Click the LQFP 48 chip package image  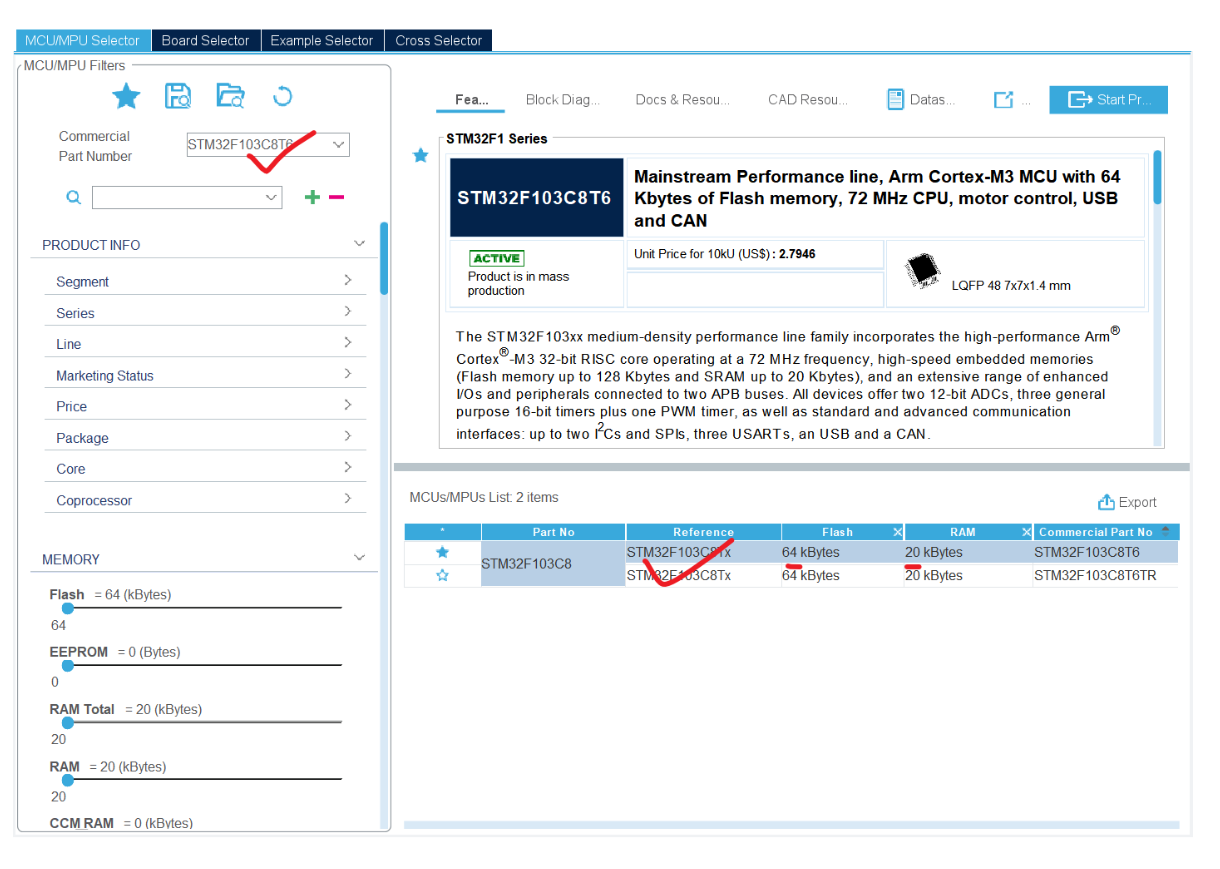pos(923,269)
